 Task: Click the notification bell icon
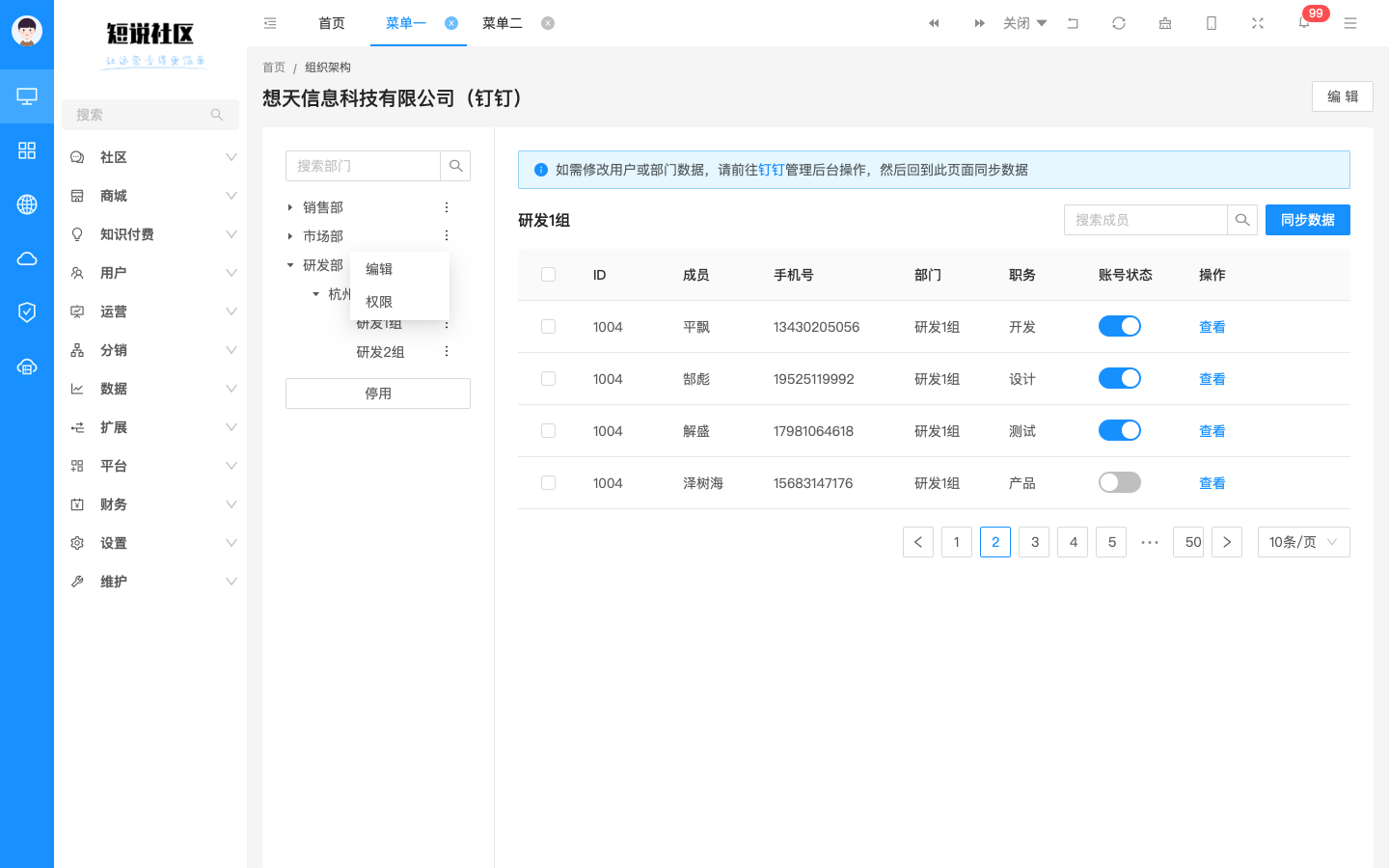point(1304,23)
